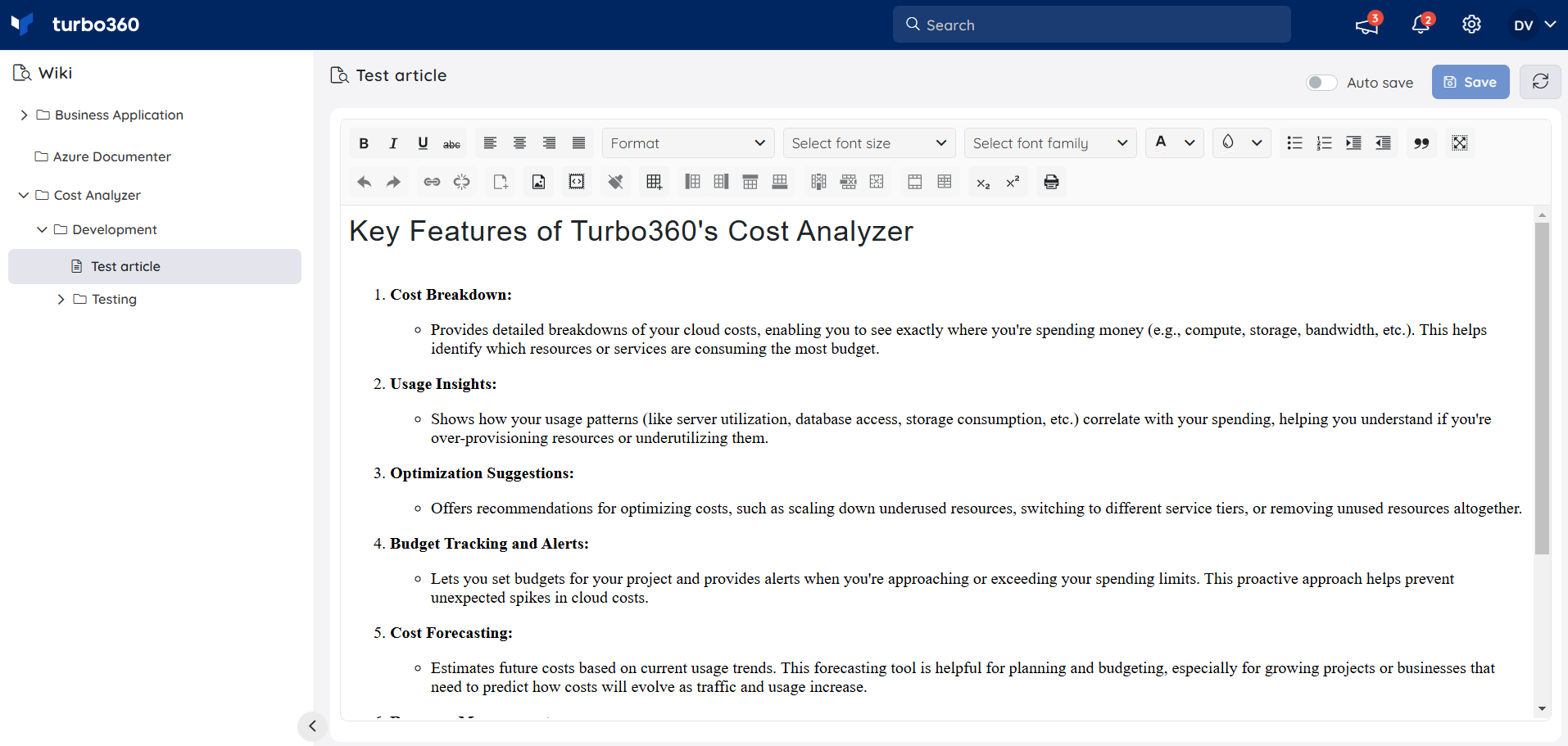Insert a bulleted list
1568x746 pixels.
1294,143
